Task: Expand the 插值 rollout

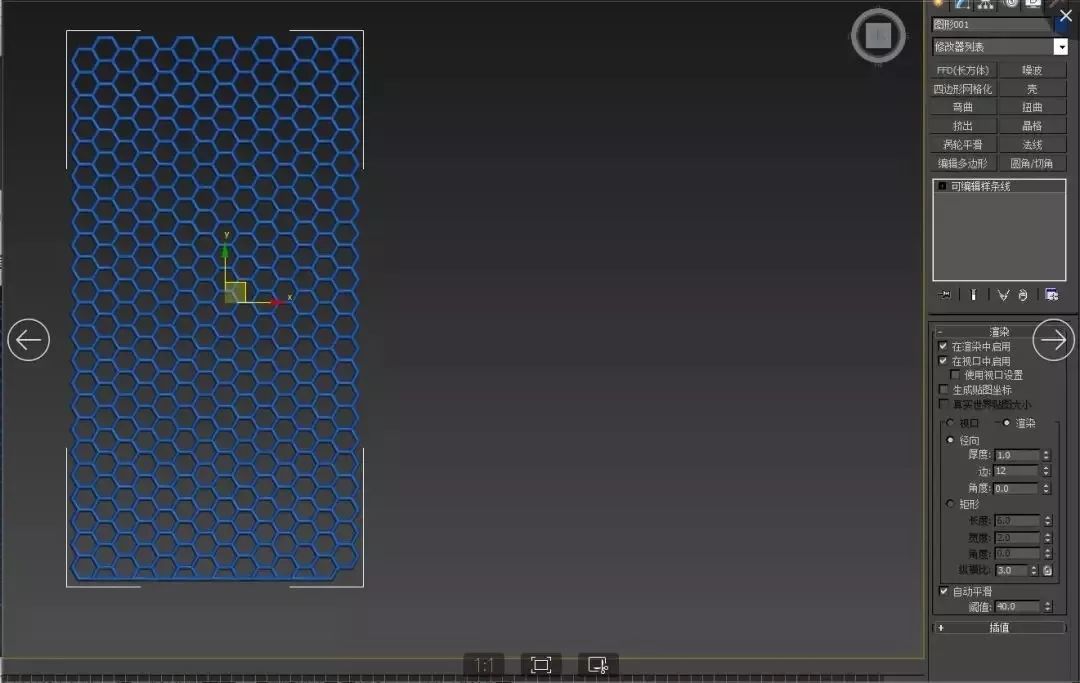Action: coord(999,627)
